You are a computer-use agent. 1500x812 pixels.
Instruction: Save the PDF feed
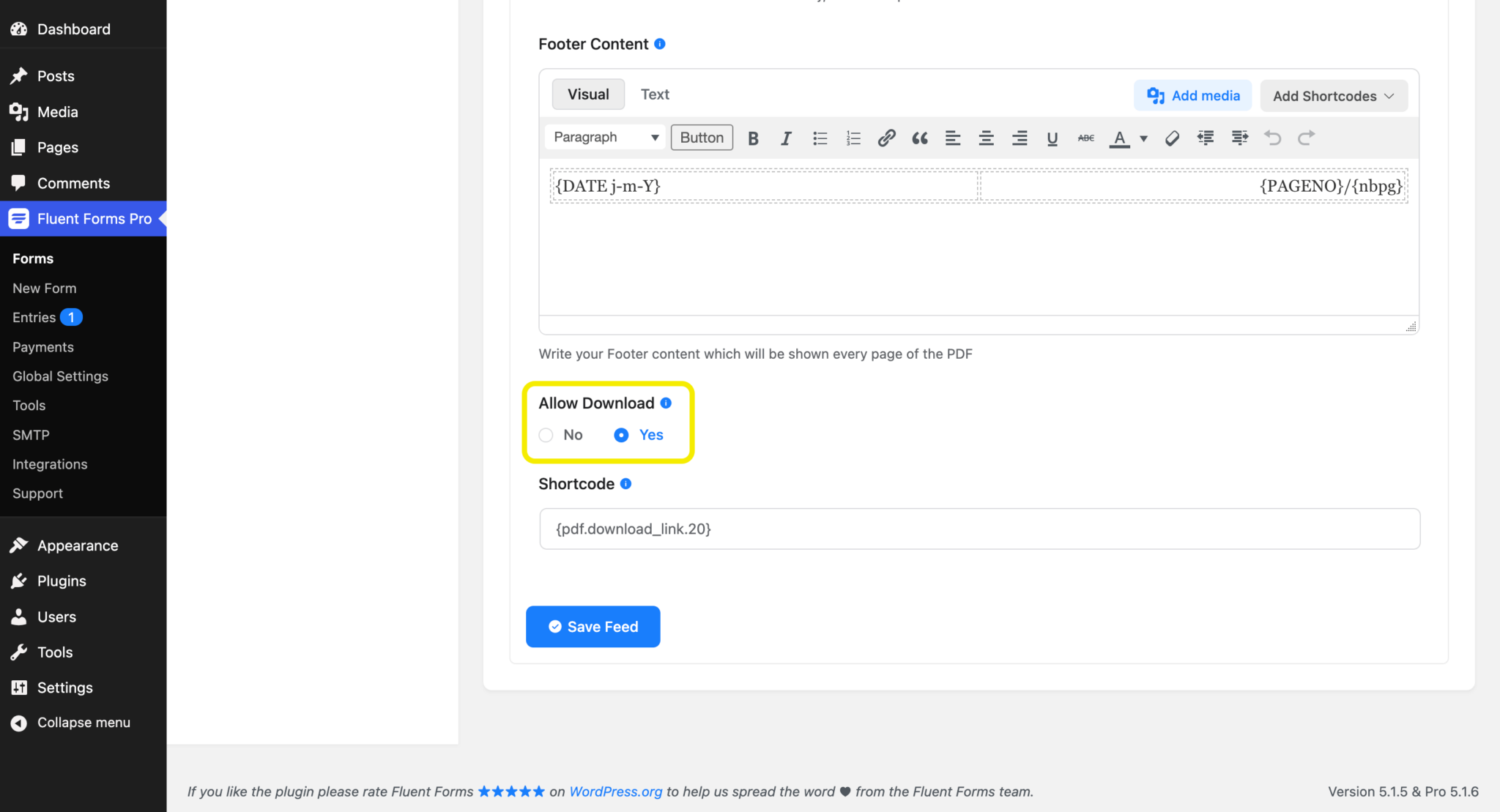(x=593, y=627)
